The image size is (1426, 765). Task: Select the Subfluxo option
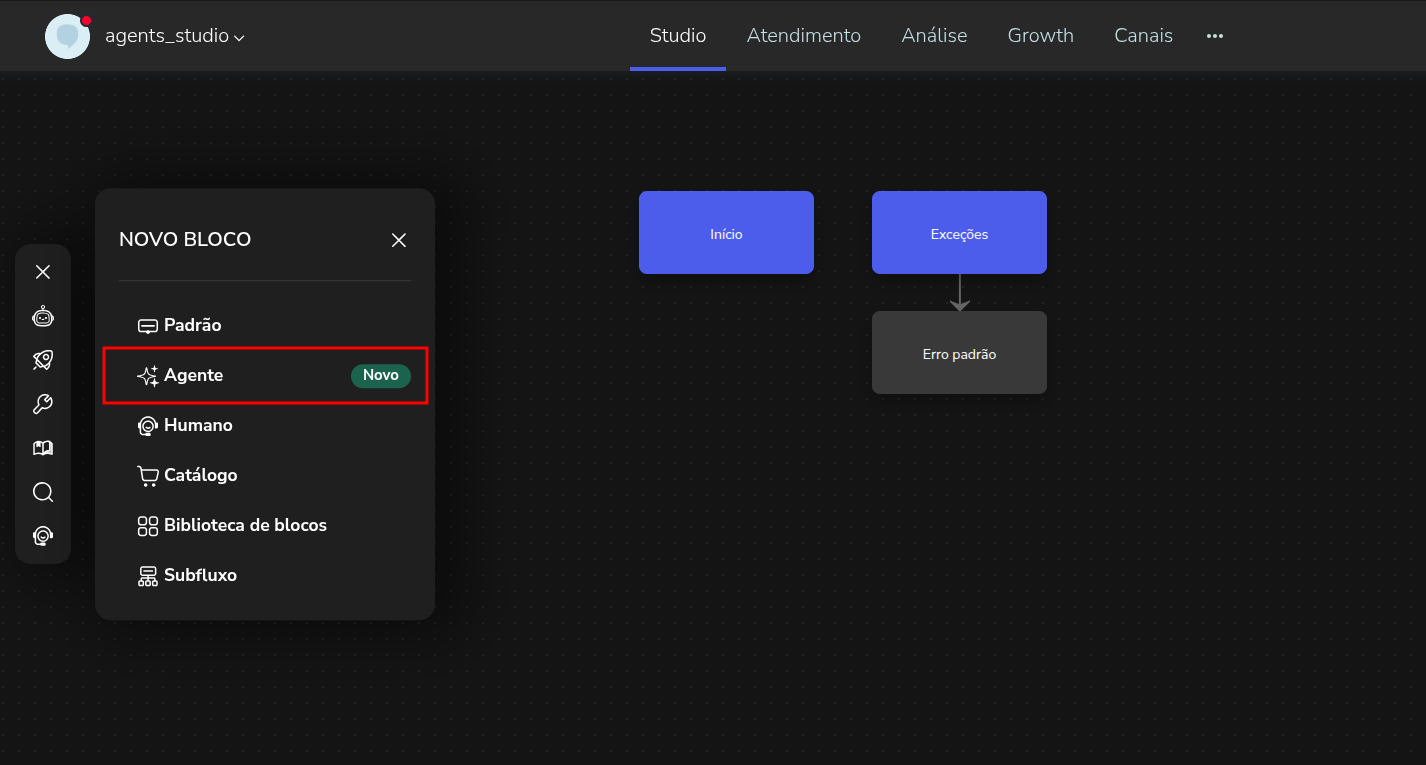point(199,575)
